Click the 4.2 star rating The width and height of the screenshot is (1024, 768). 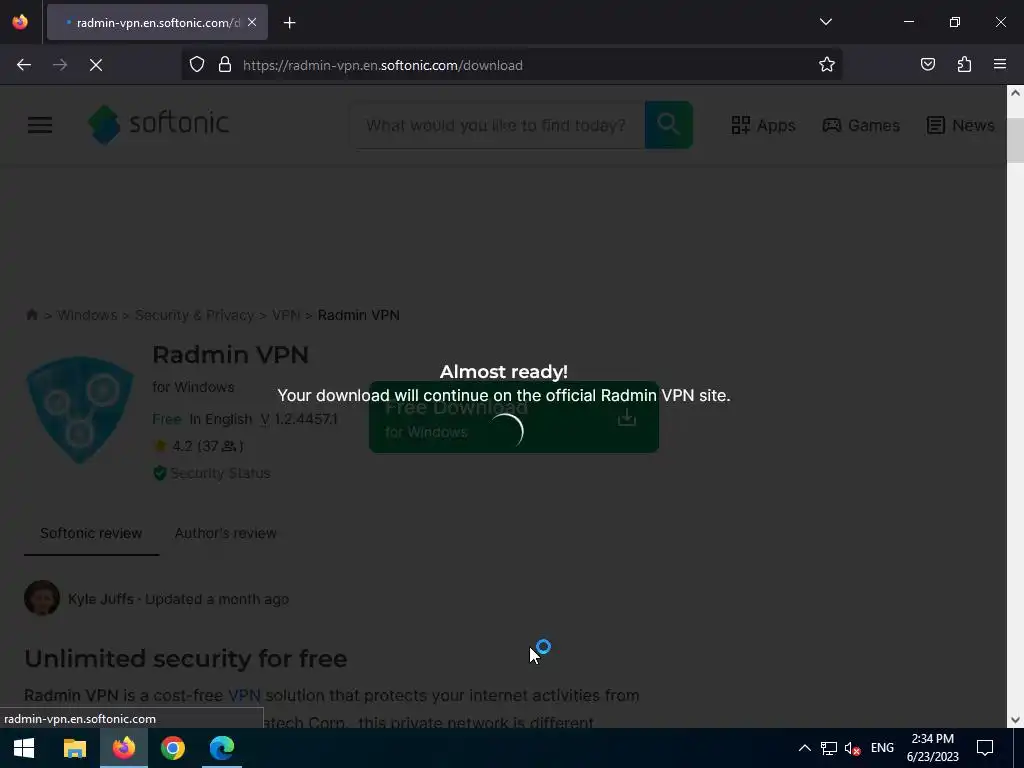point(198,446)
